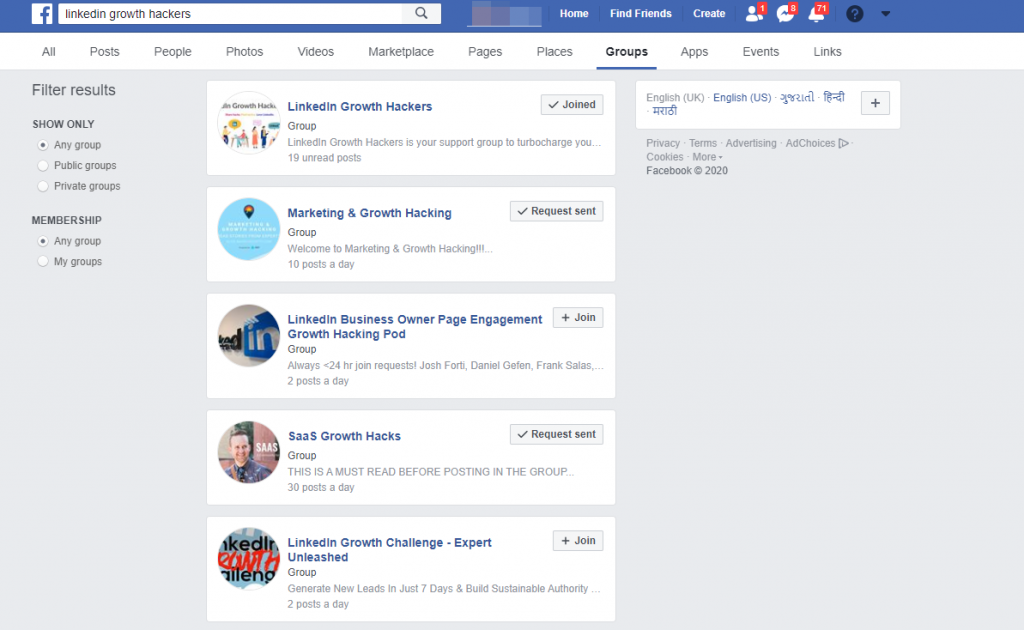
Task: Switch to the Pages tab
Action: (485, 52)
